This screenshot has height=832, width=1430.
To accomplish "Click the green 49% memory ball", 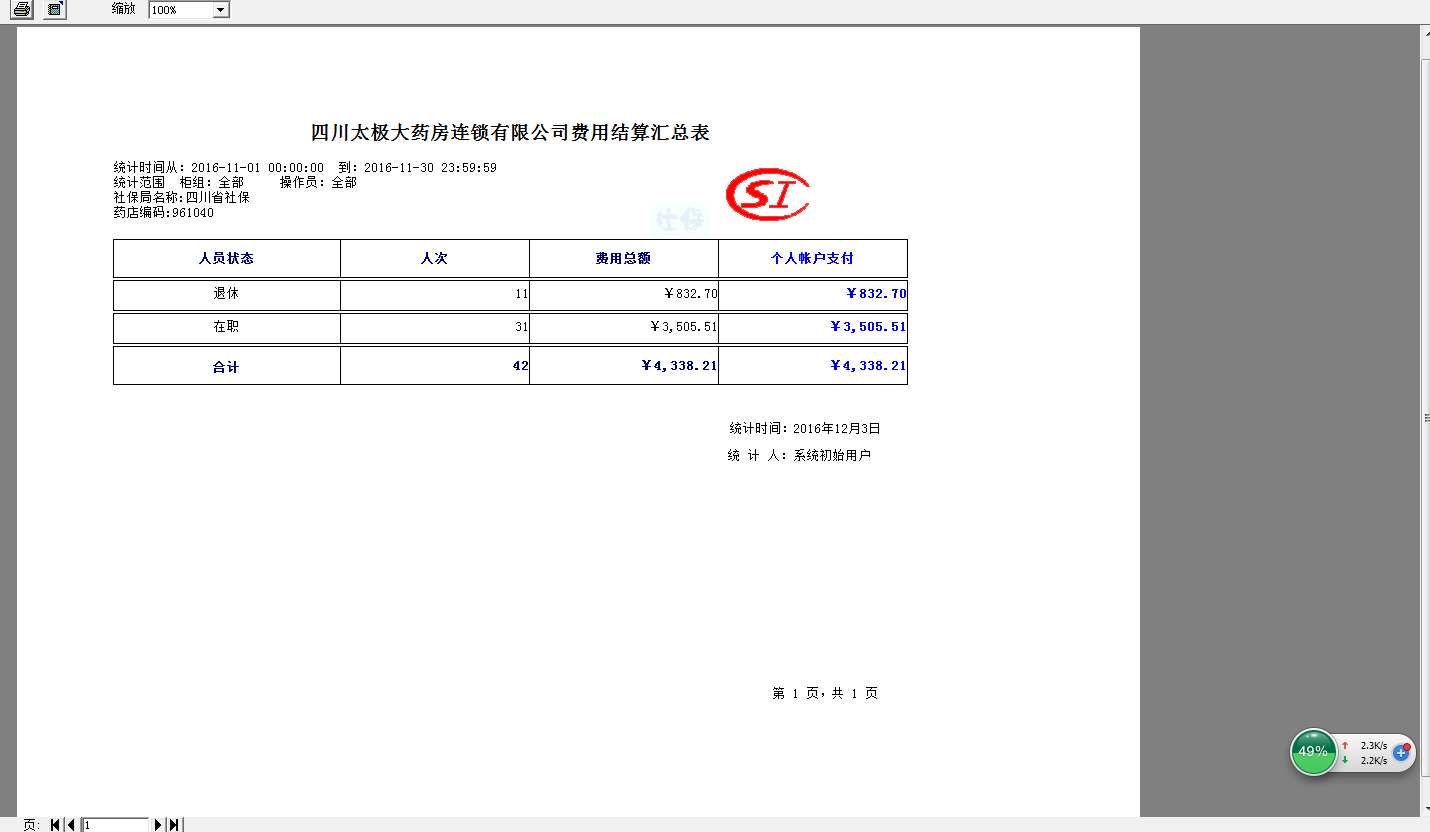I will tap(1313, 751).
